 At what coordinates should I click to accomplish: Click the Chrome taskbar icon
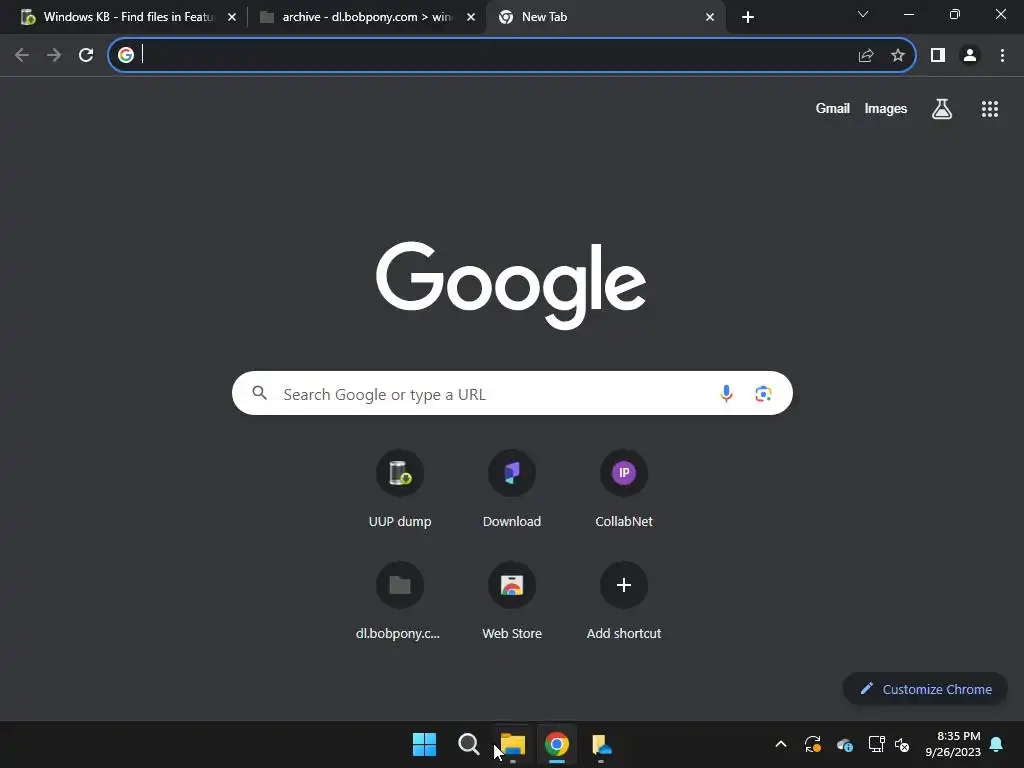coord(557,744)
